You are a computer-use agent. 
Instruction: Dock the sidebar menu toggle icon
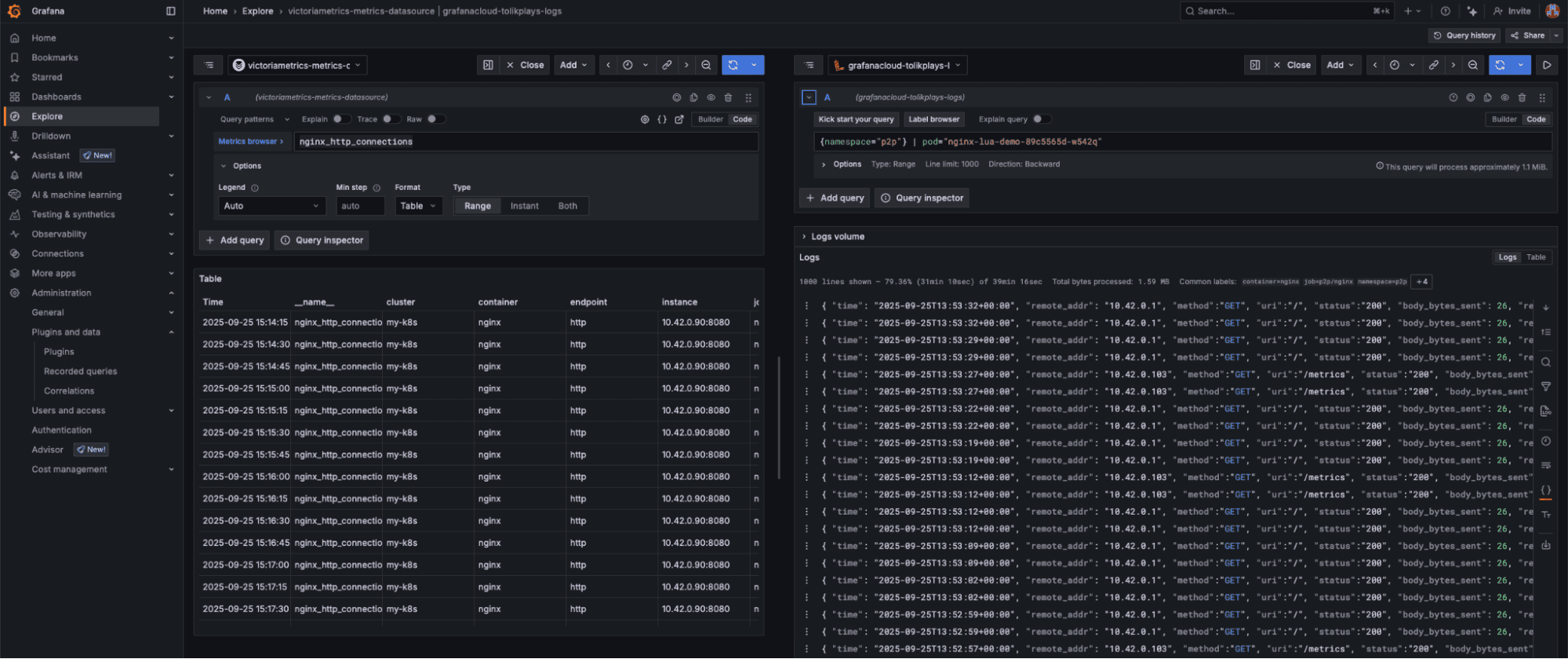[x=171, y=11]
